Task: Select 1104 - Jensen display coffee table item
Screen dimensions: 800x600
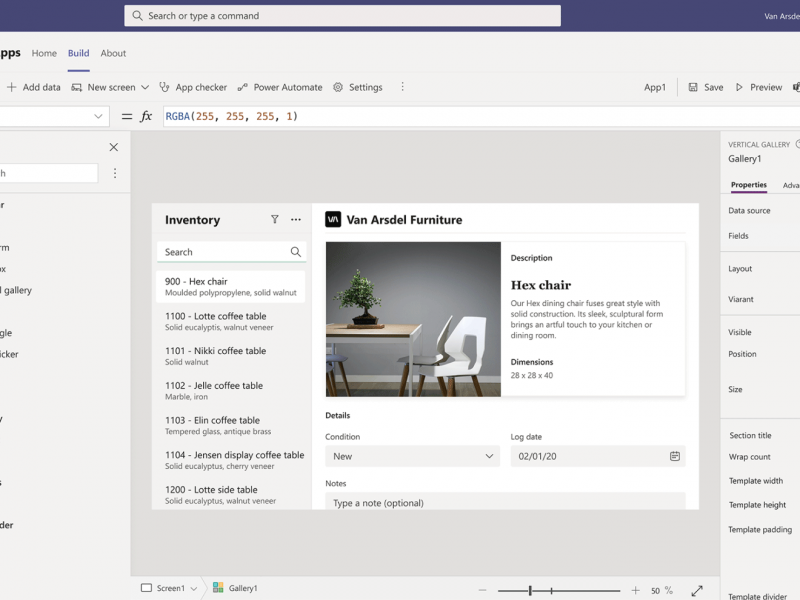Action: 231,460
